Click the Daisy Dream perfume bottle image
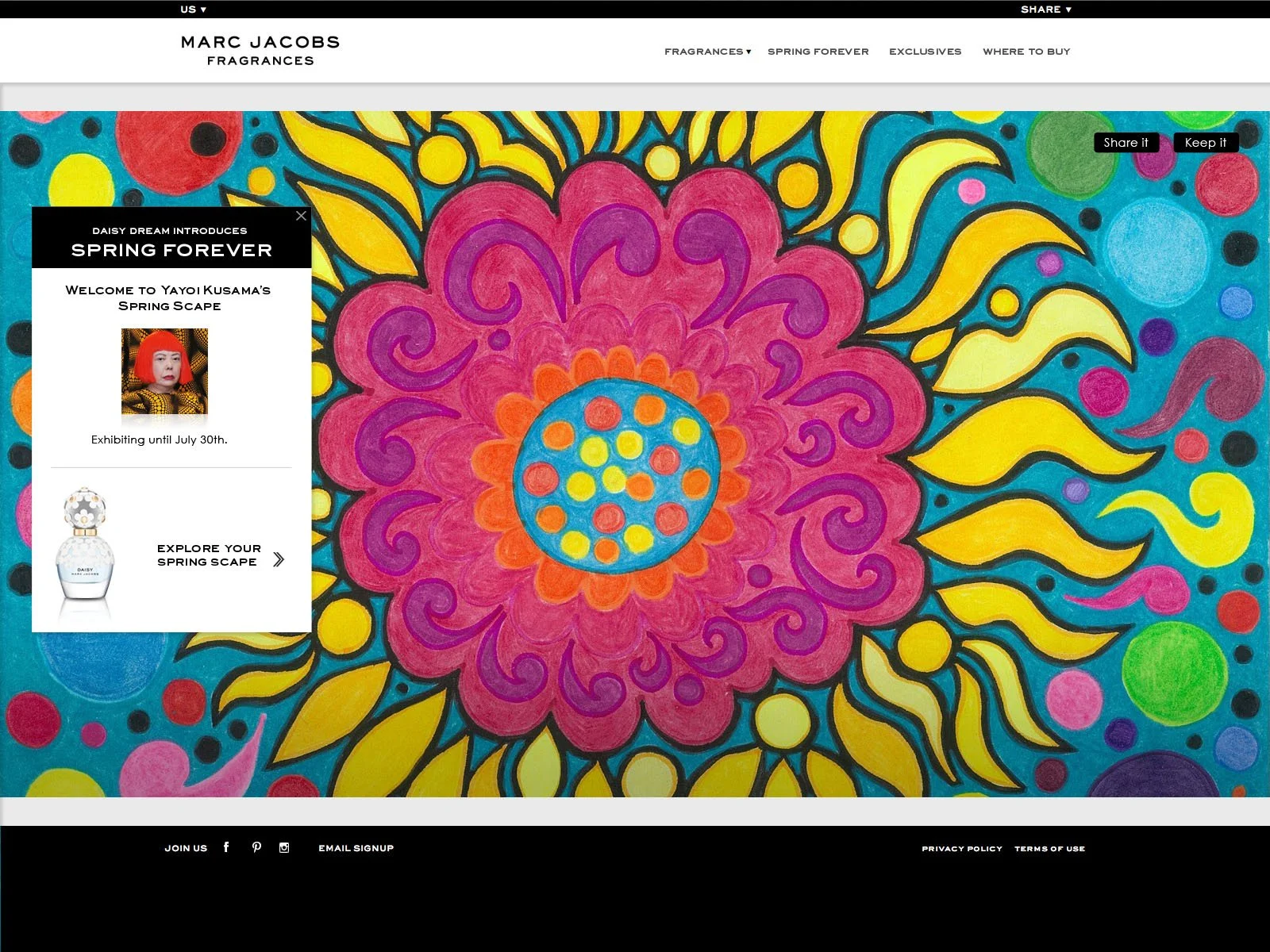The image size is (1270, 952). coord(85,546)
